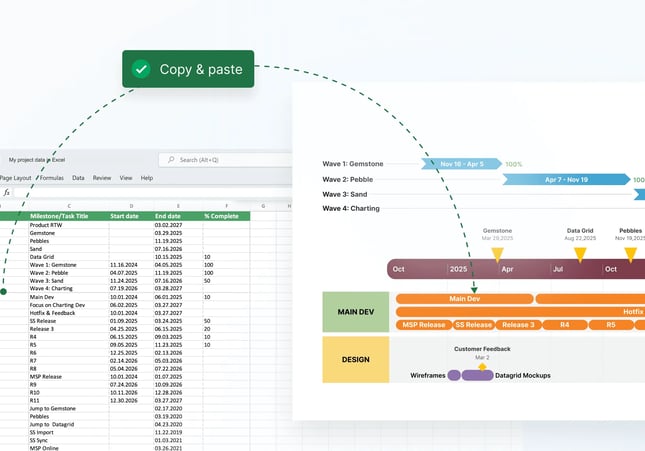Viewport: 645px width, 451px height.
Task: Click the Data Grid task cell
Action: [69, 257]
